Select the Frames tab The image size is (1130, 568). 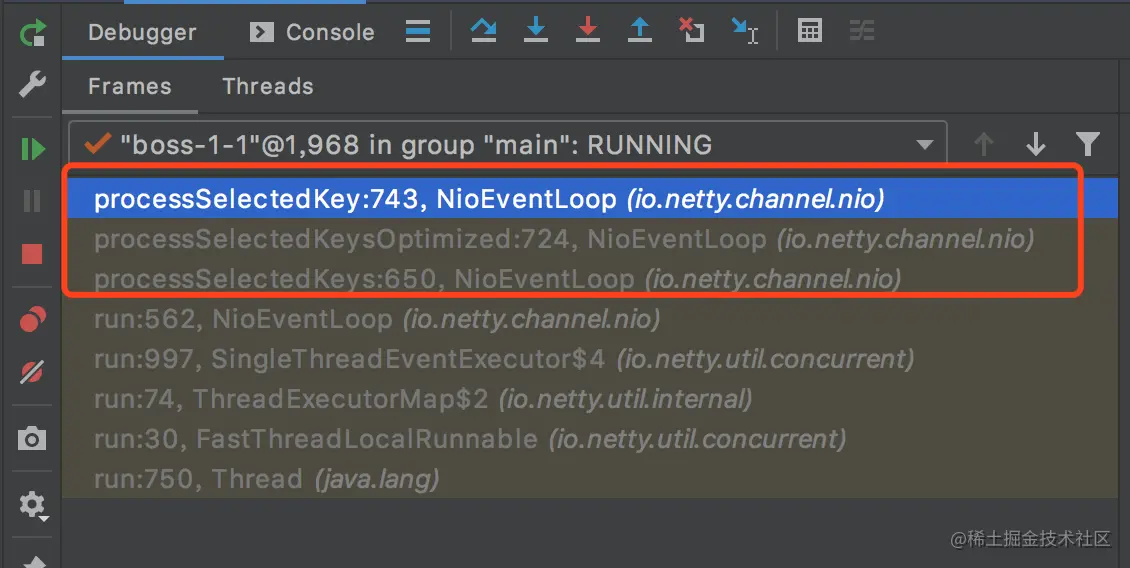coord(130,86)
